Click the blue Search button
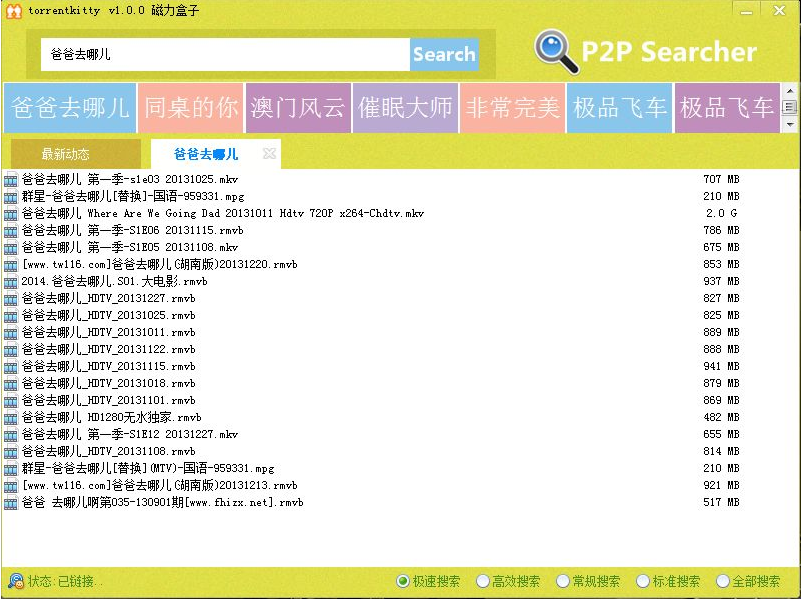 point(444,54)
